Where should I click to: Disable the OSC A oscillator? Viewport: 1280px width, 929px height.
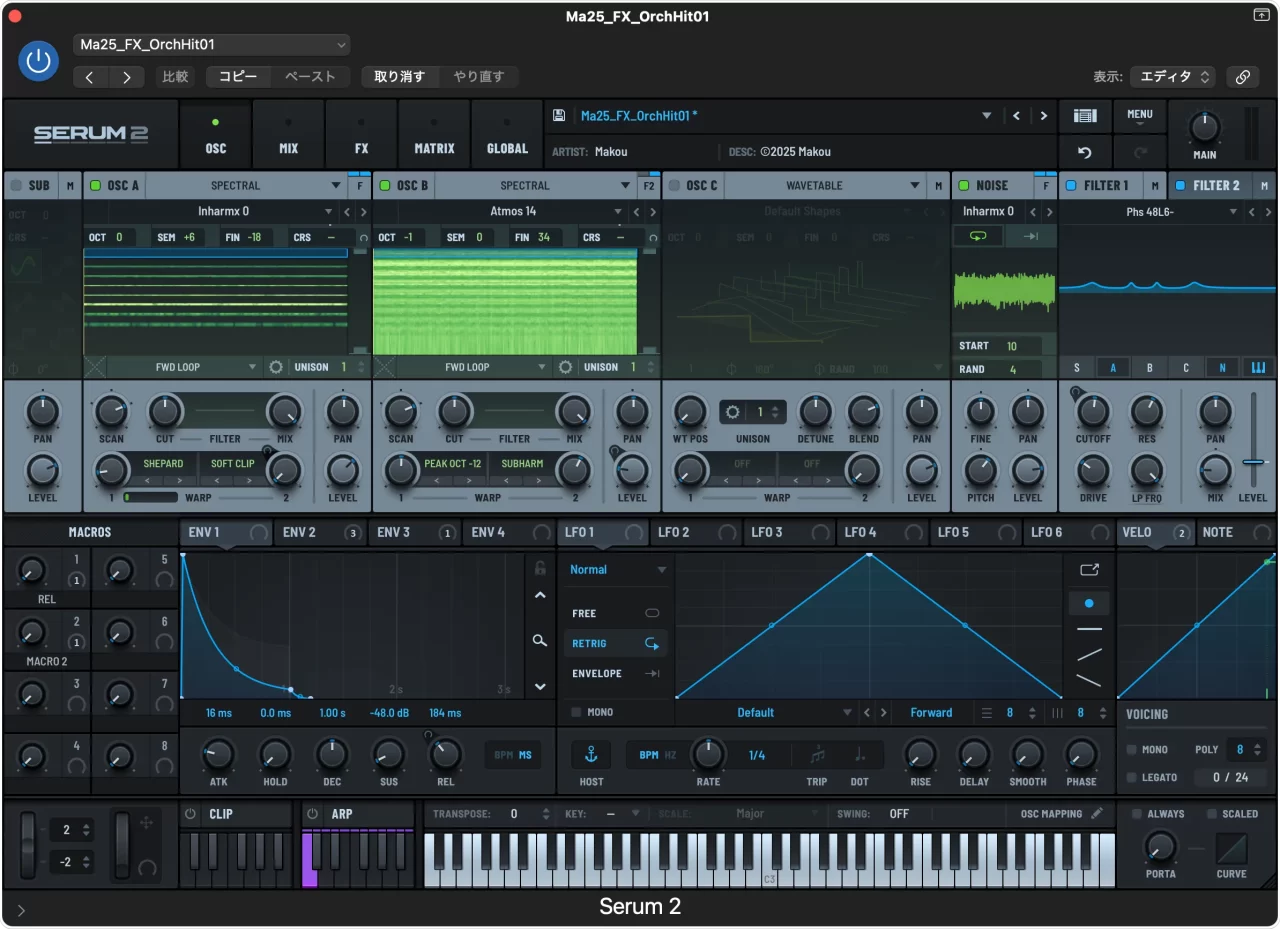pyautogui.click(x=96, y=186)
